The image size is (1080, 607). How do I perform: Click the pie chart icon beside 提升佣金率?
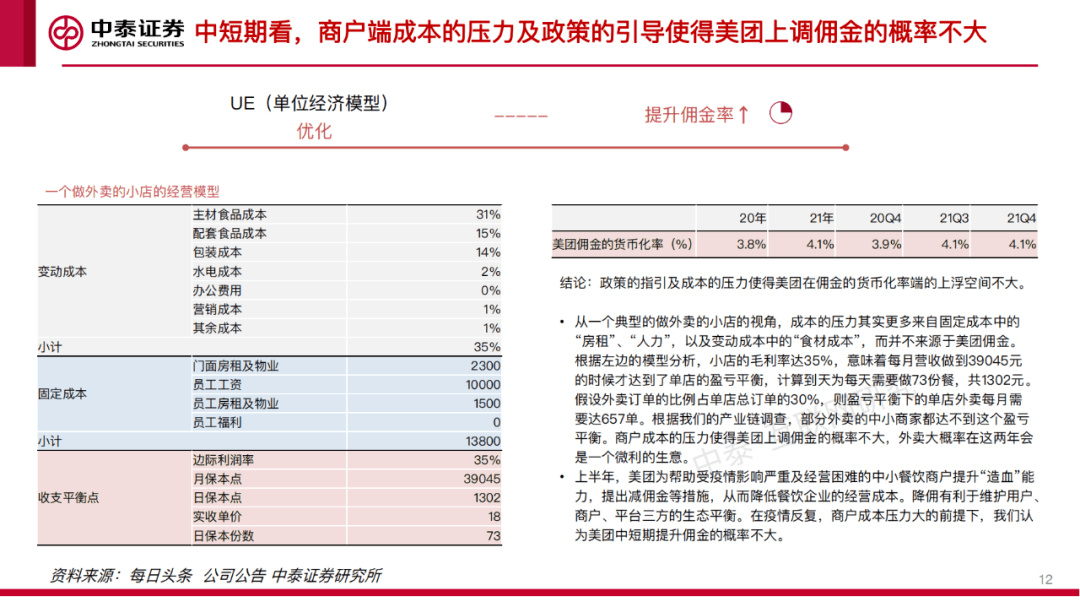pos(780,112)
